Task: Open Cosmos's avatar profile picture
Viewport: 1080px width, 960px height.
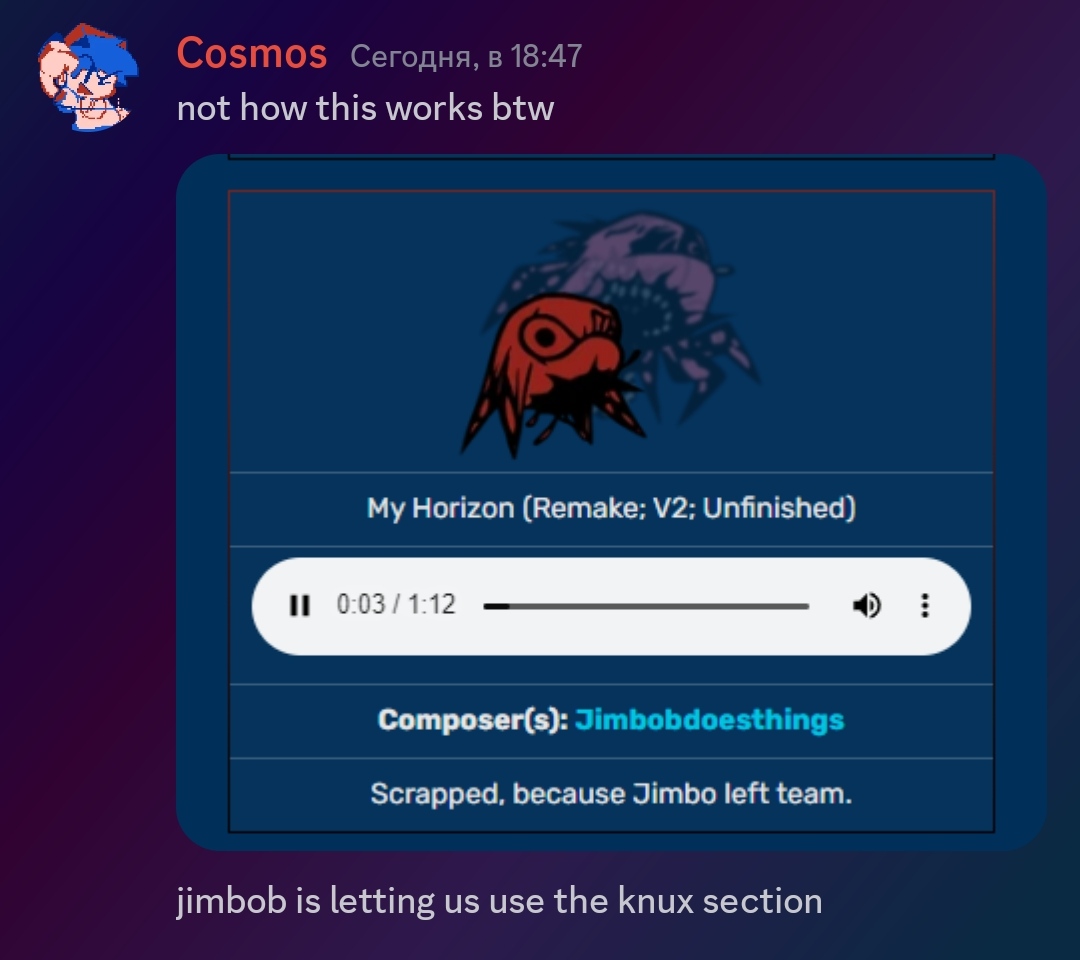Action: click(x=87, y=77)
